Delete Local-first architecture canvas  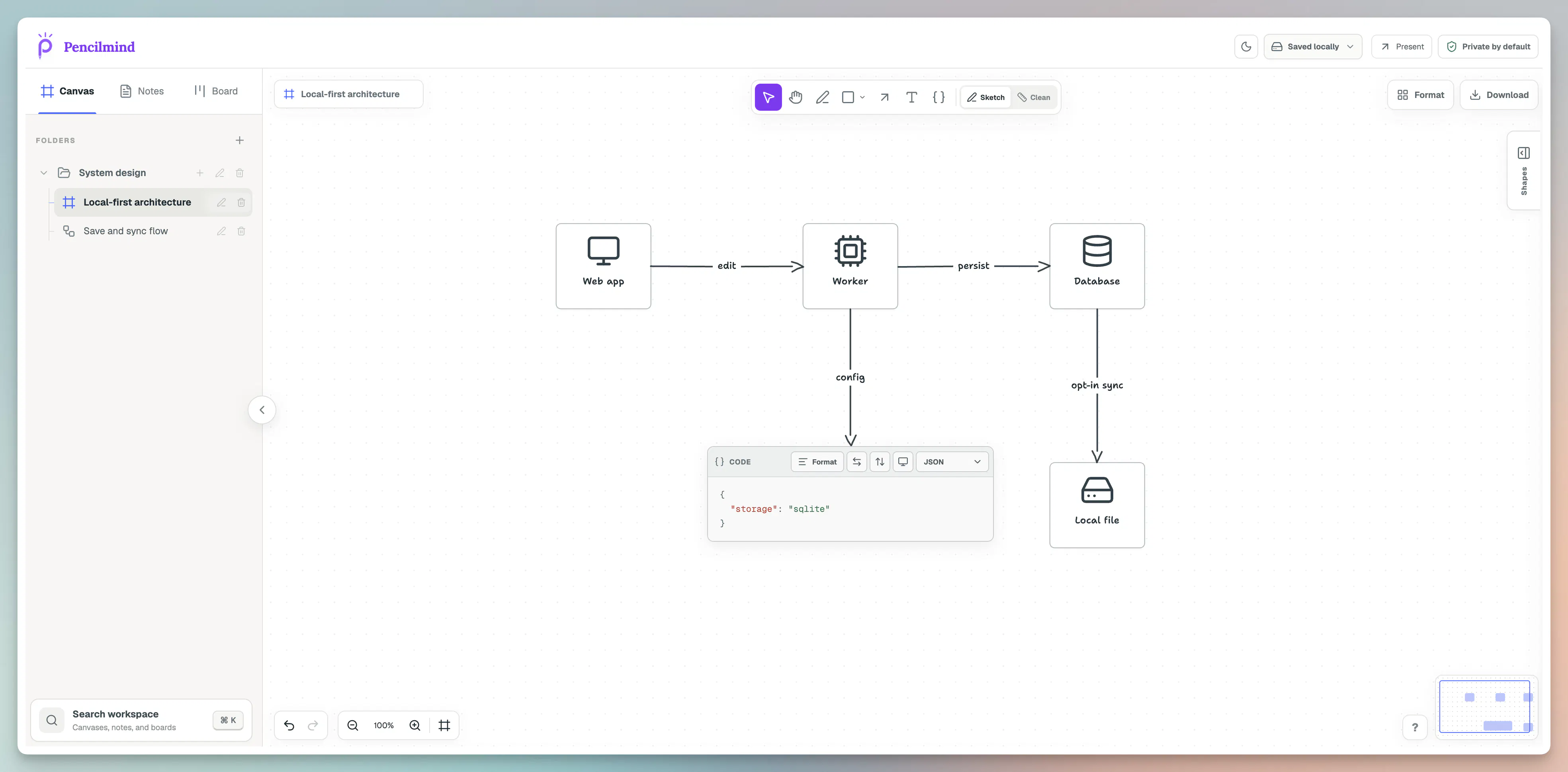[241, 202]
